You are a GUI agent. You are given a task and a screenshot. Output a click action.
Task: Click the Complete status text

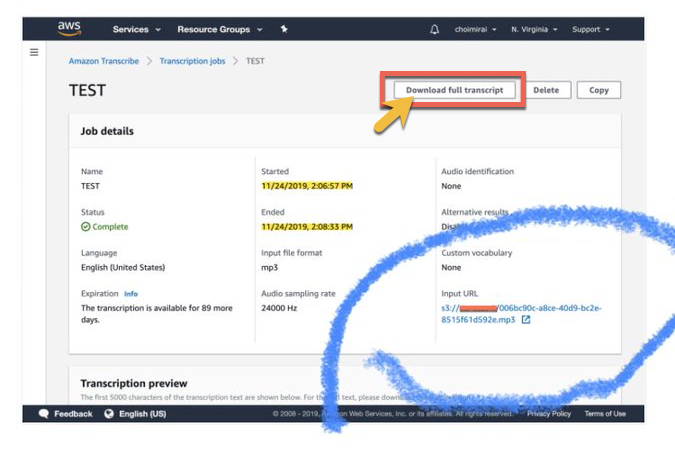tap(110, 227)
